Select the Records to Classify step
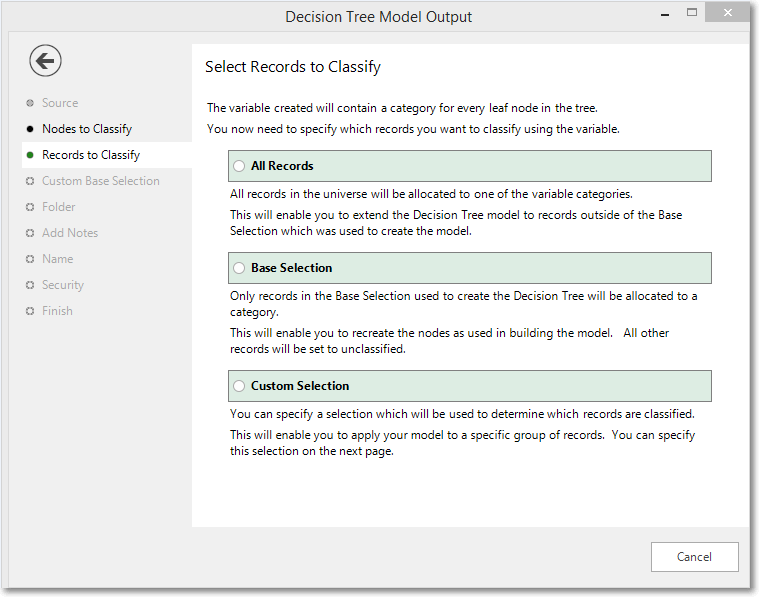759x597 pixels. tap(91, 155)
